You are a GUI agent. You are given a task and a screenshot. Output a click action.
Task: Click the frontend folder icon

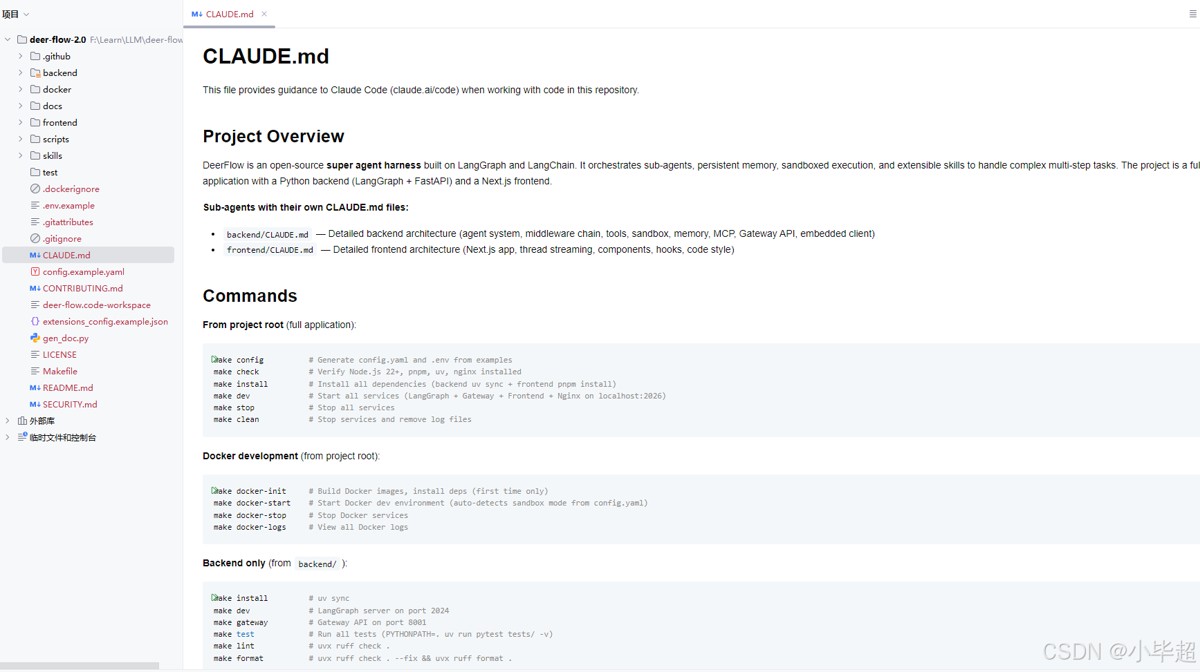pyautogui.click(x=35, y=122)
